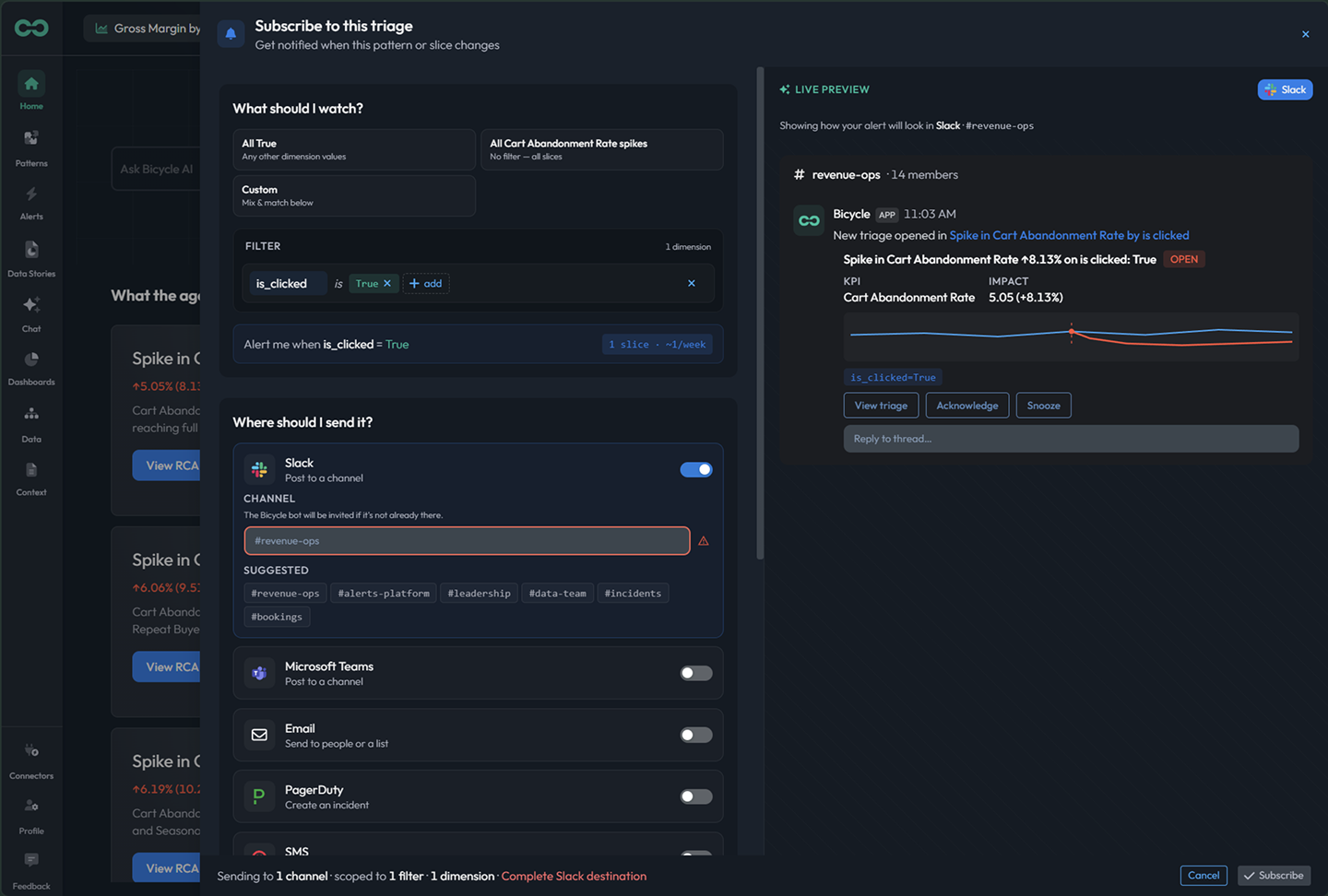The width and height of the screenshot is (1328, 896).
Task: Open Data Stories in the sidebar
Action: pyautogui.click(x=31, y=250)
